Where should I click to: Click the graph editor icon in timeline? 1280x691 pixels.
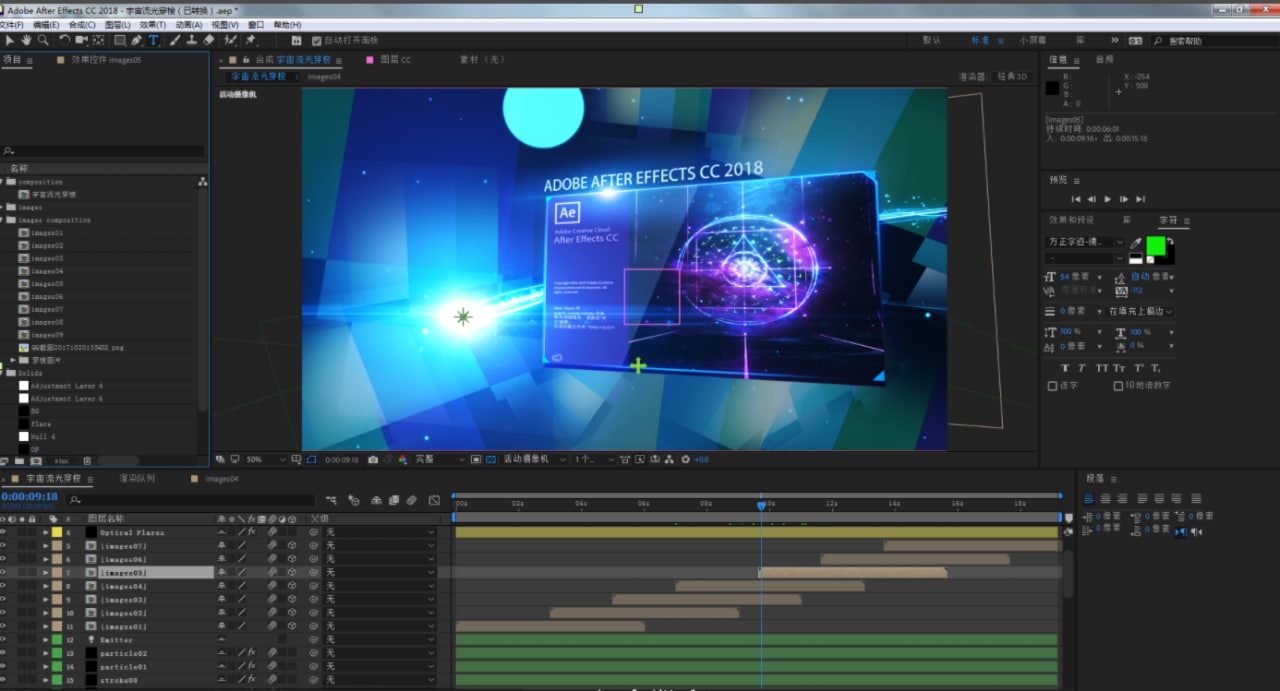pos(434,500)
